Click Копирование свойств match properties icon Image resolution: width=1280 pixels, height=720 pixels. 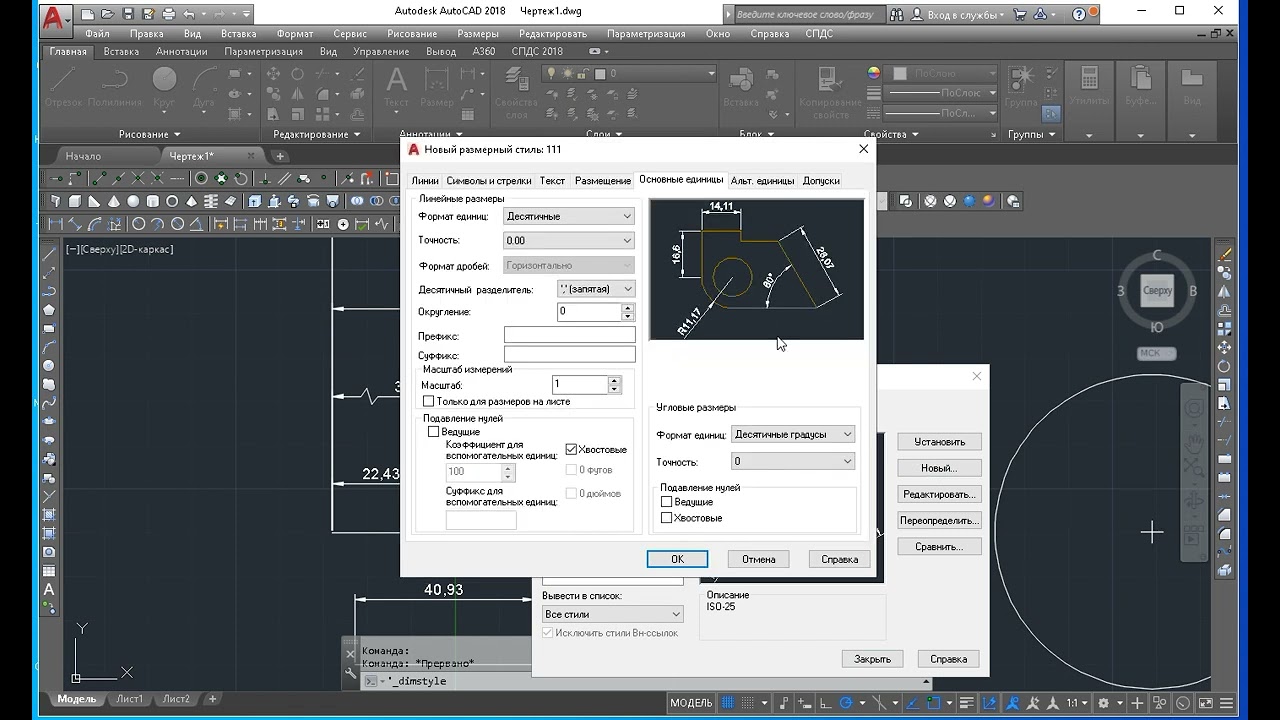tap(830, 92)
